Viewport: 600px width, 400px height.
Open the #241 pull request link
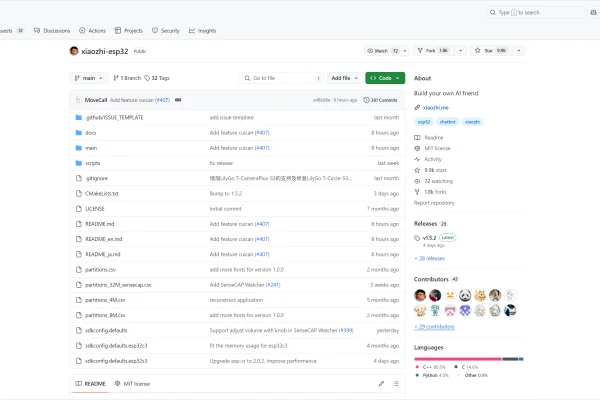point(273,285)
